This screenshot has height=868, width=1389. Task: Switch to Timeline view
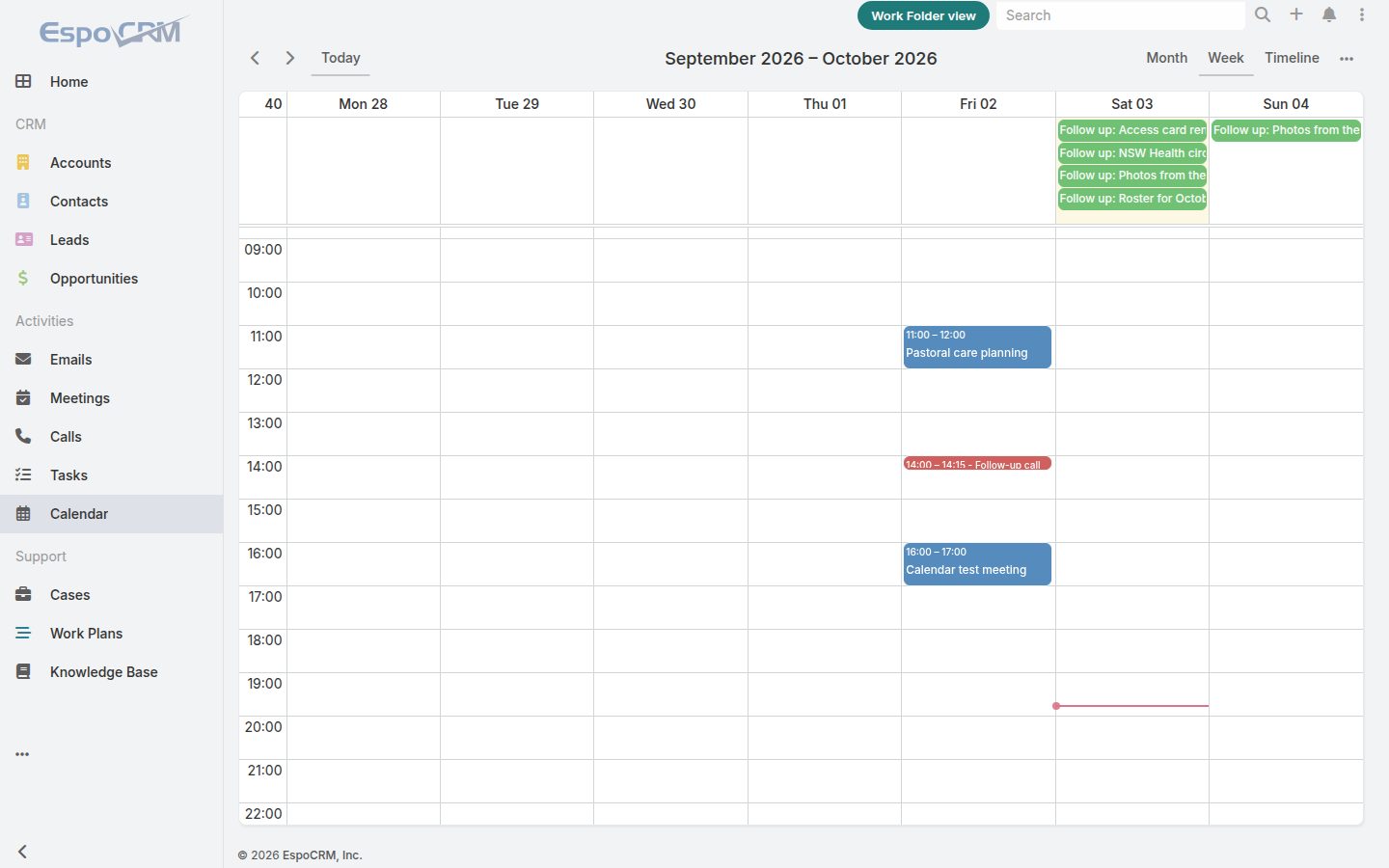click(x=1292, y=58)
